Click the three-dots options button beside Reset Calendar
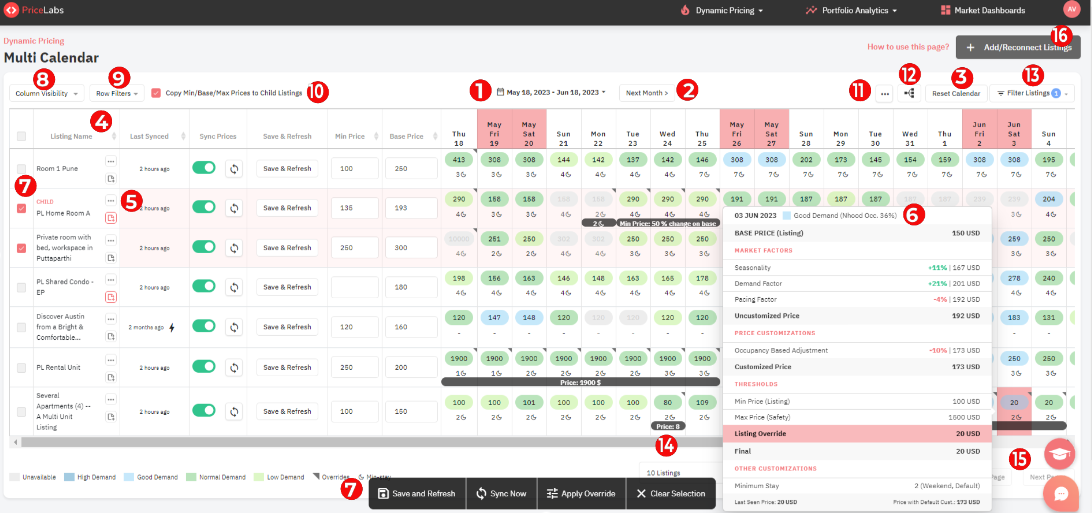The height and width of the screenshot is (513, 1092). point(884,93)
